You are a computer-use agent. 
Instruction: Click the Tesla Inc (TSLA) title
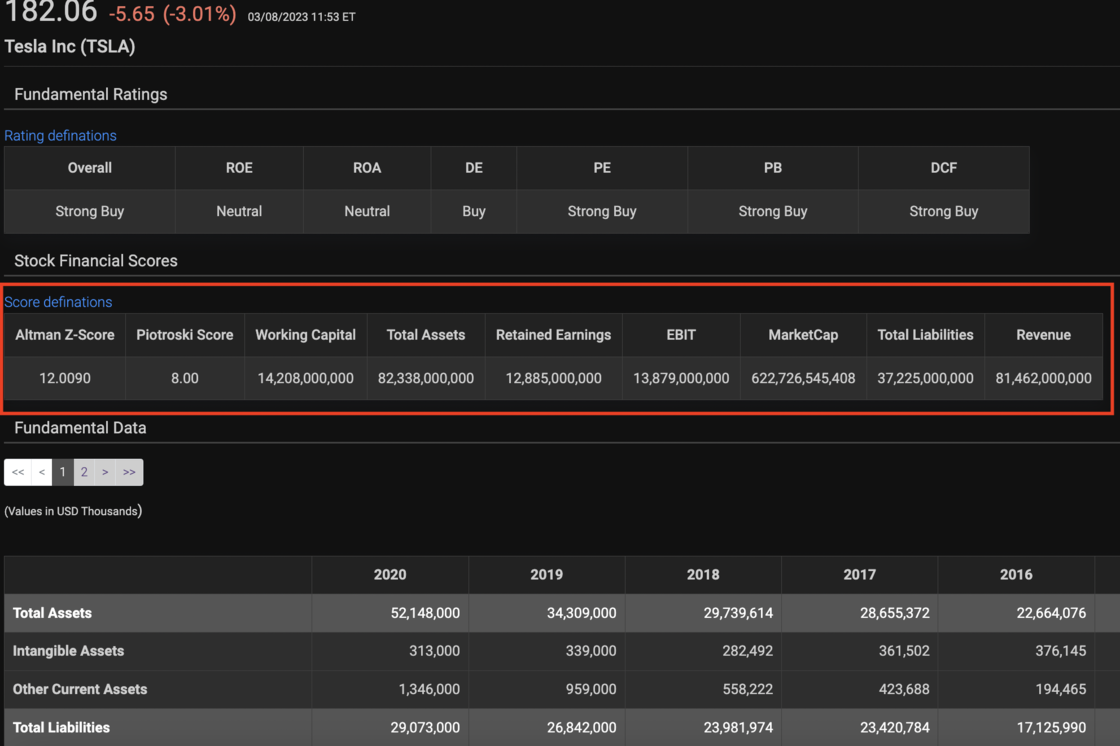tap(70, 47)
